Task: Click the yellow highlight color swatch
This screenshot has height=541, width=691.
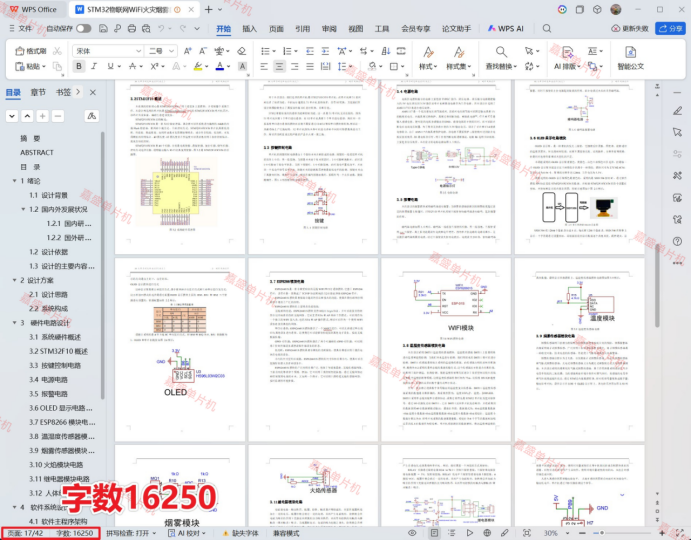Action: (x=197, y=66)
